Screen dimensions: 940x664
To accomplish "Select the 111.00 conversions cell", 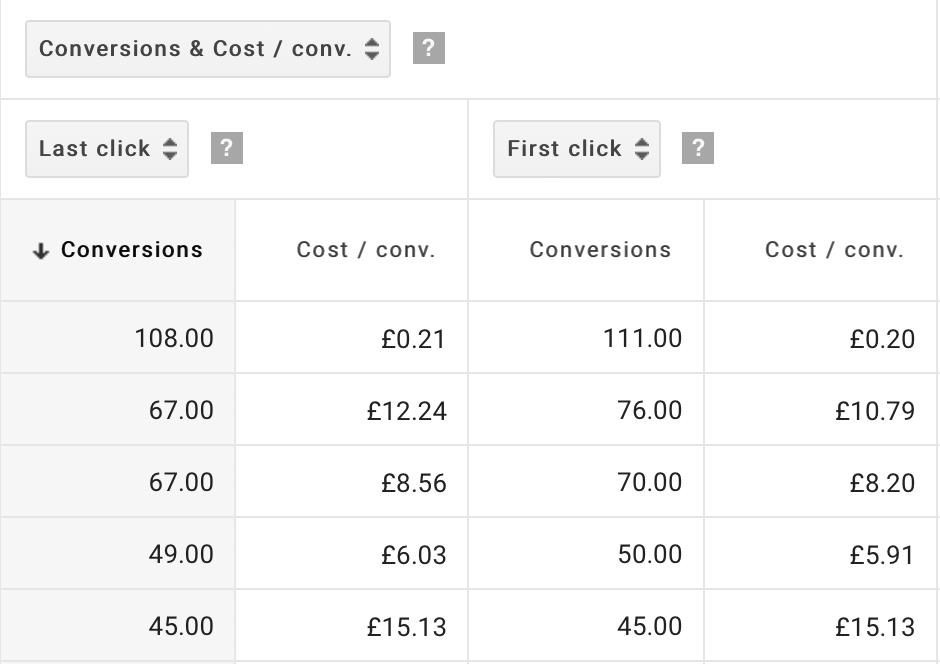I will pyautogui.click(x=642, y=338).
